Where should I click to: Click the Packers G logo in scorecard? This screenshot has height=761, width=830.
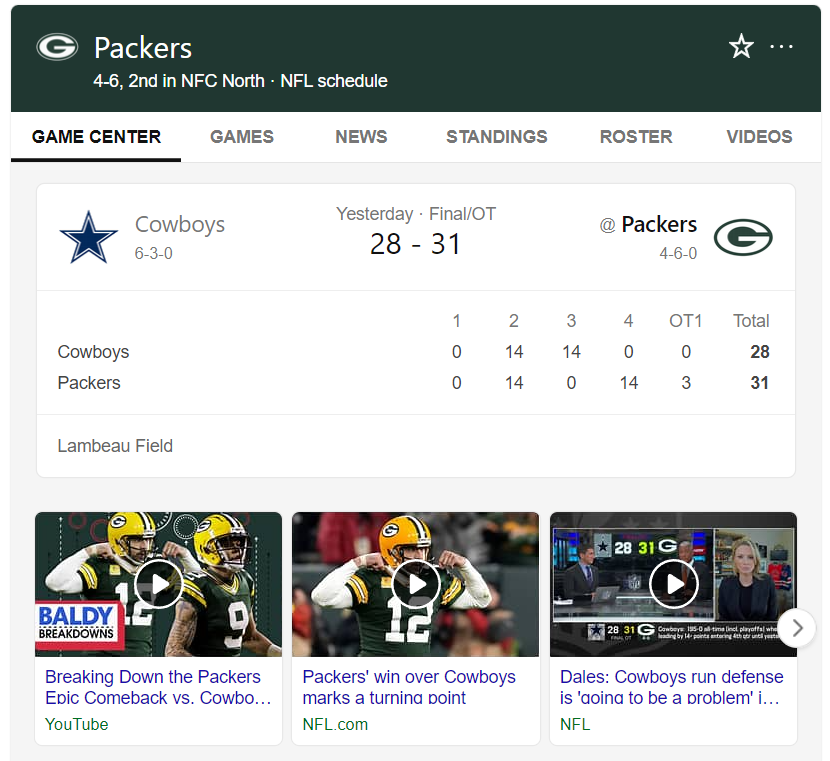(x=743, y=238)
